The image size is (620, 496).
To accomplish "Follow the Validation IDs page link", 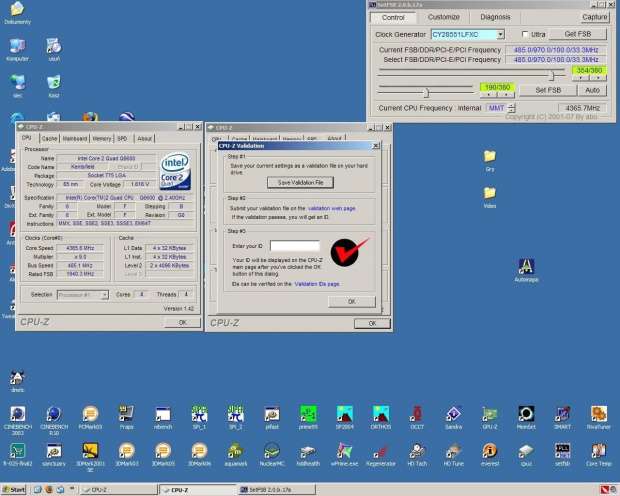I will coord(317,284).
